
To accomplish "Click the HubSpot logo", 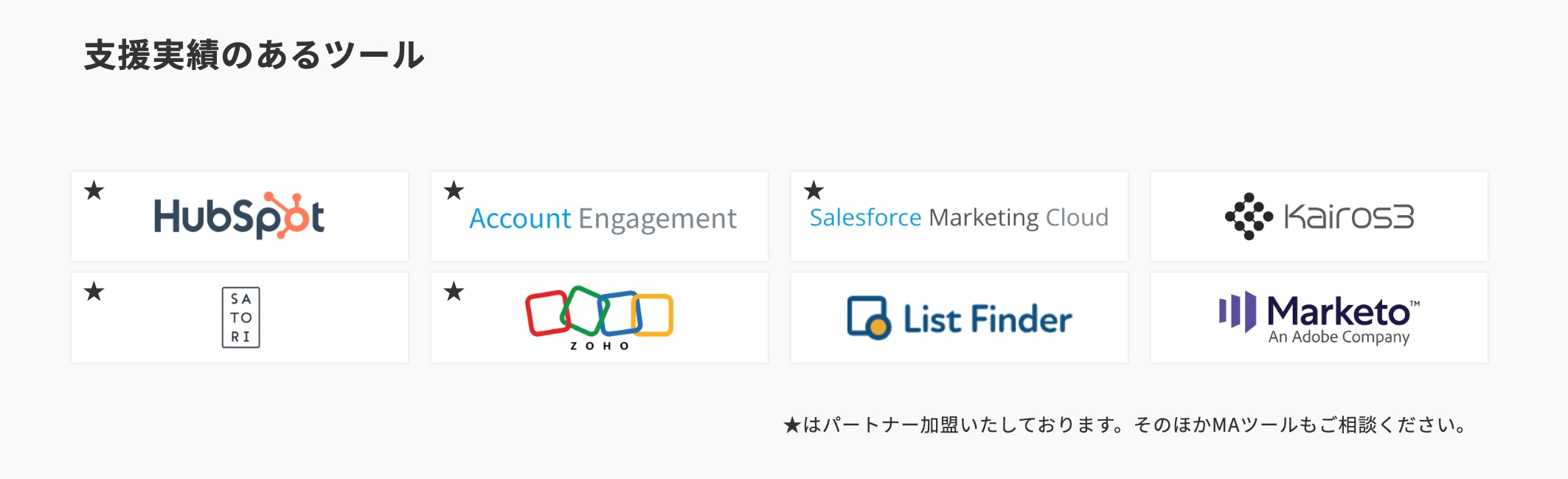I will pyautogui.click(x=239, y=216).
